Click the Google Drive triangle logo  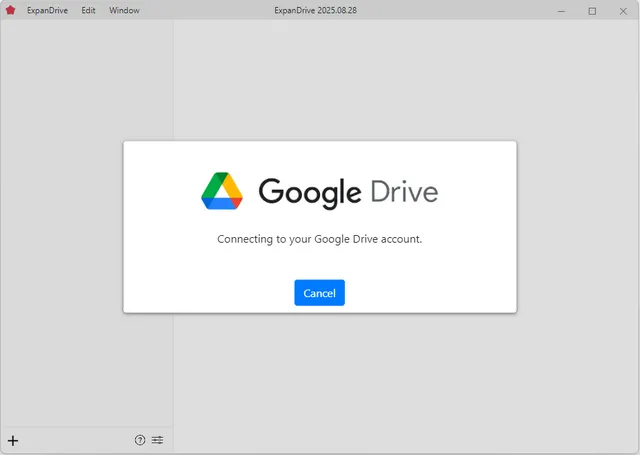coord(222,191)
